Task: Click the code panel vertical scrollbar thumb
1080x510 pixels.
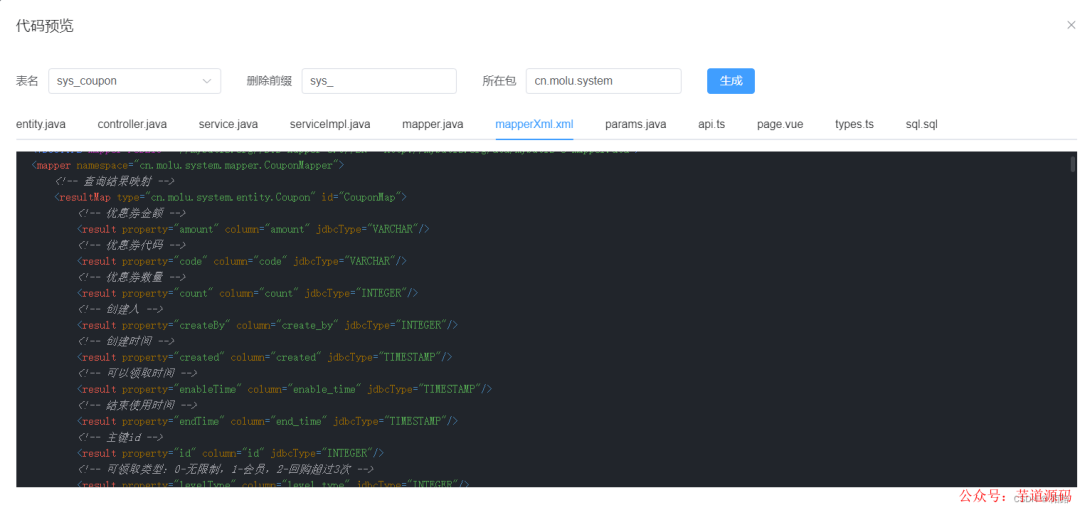Action: tap(1072, 163)
